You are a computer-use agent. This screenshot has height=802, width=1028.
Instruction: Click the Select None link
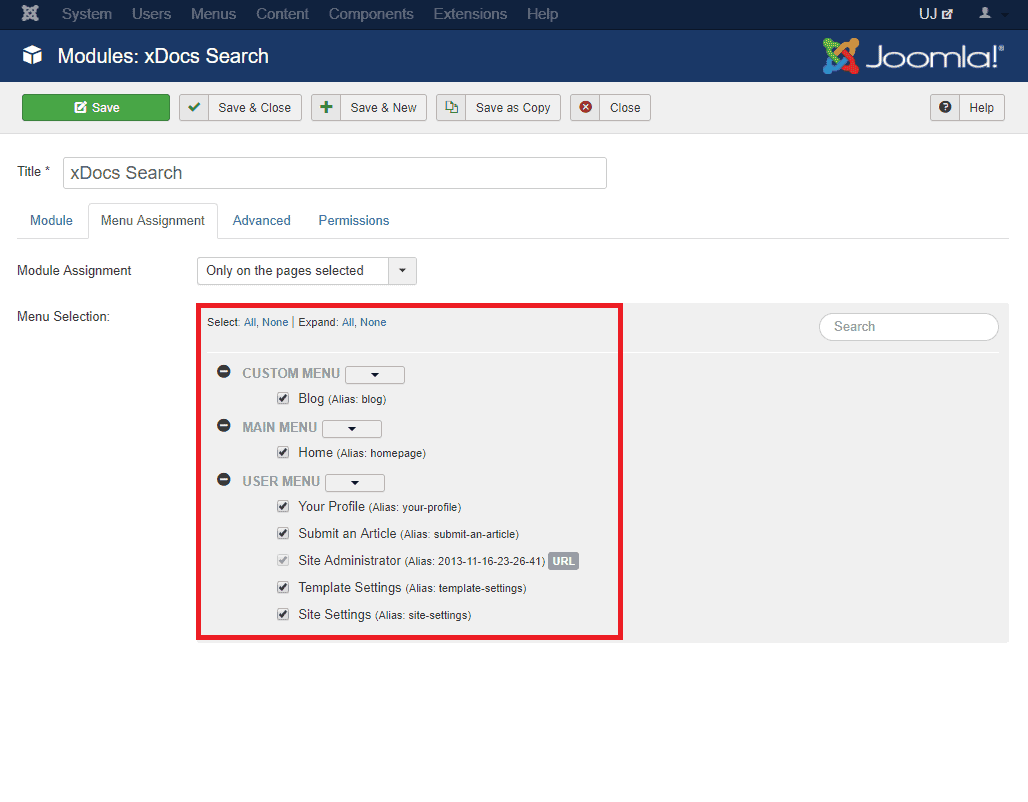click(275, 322)
